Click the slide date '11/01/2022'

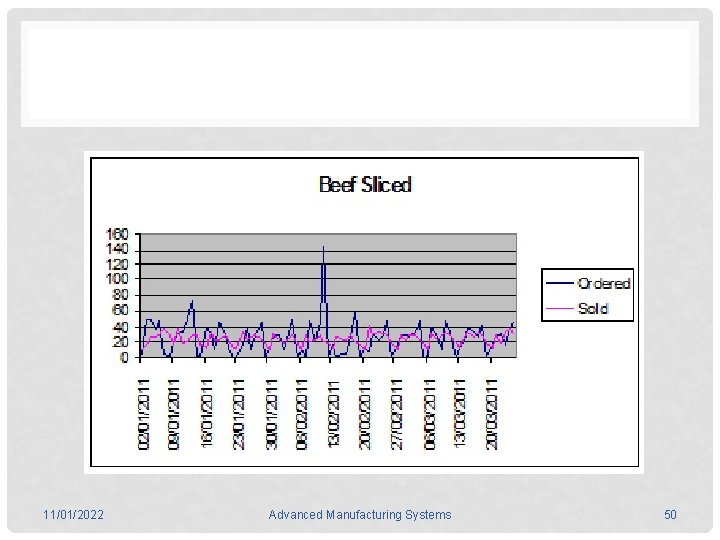pos(73,514)
